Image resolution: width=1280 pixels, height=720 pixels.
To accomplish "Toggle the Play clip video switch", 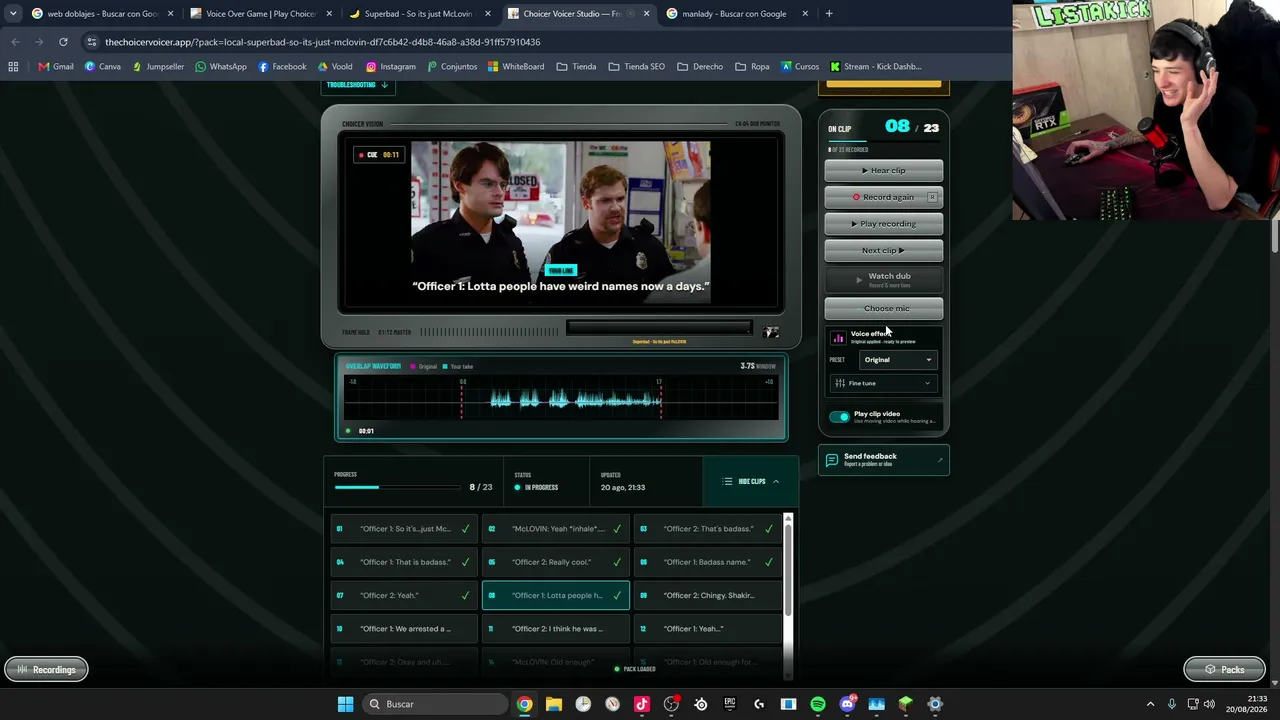I will click(839, 417).
